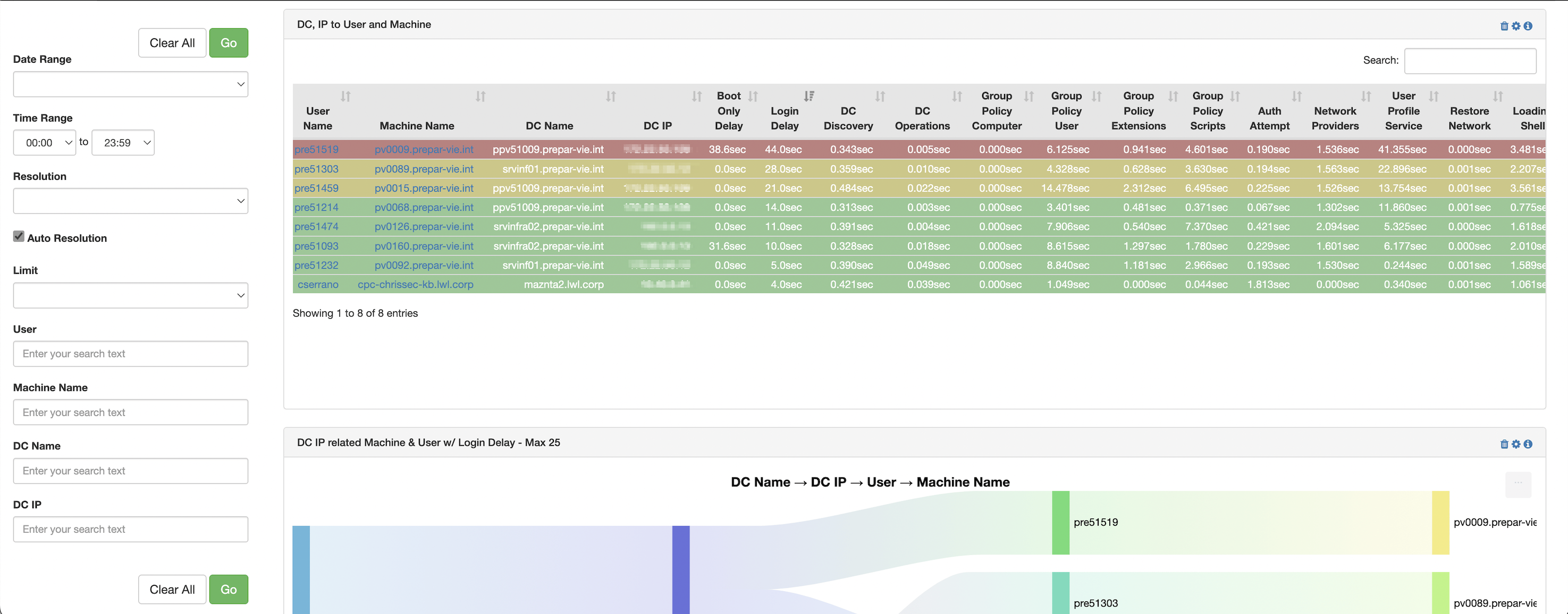The width and height of the screenshot is (1568, 614).
Task: Open user link pre51214
Action: tap(316, 208)
